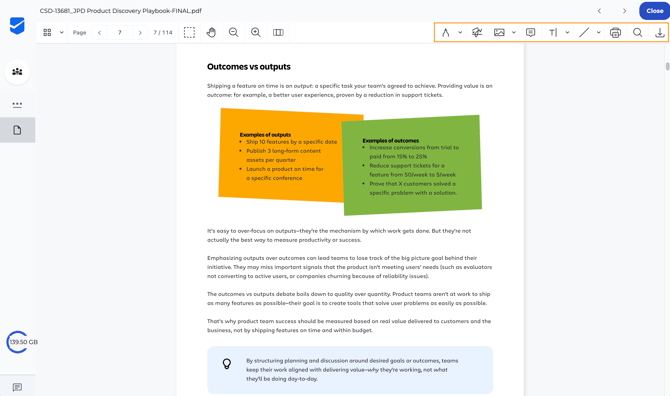Image resolution: width=670 pixels, height=396 pixels.
Task: Select the marquee selection tool
Action: point(189,32)
